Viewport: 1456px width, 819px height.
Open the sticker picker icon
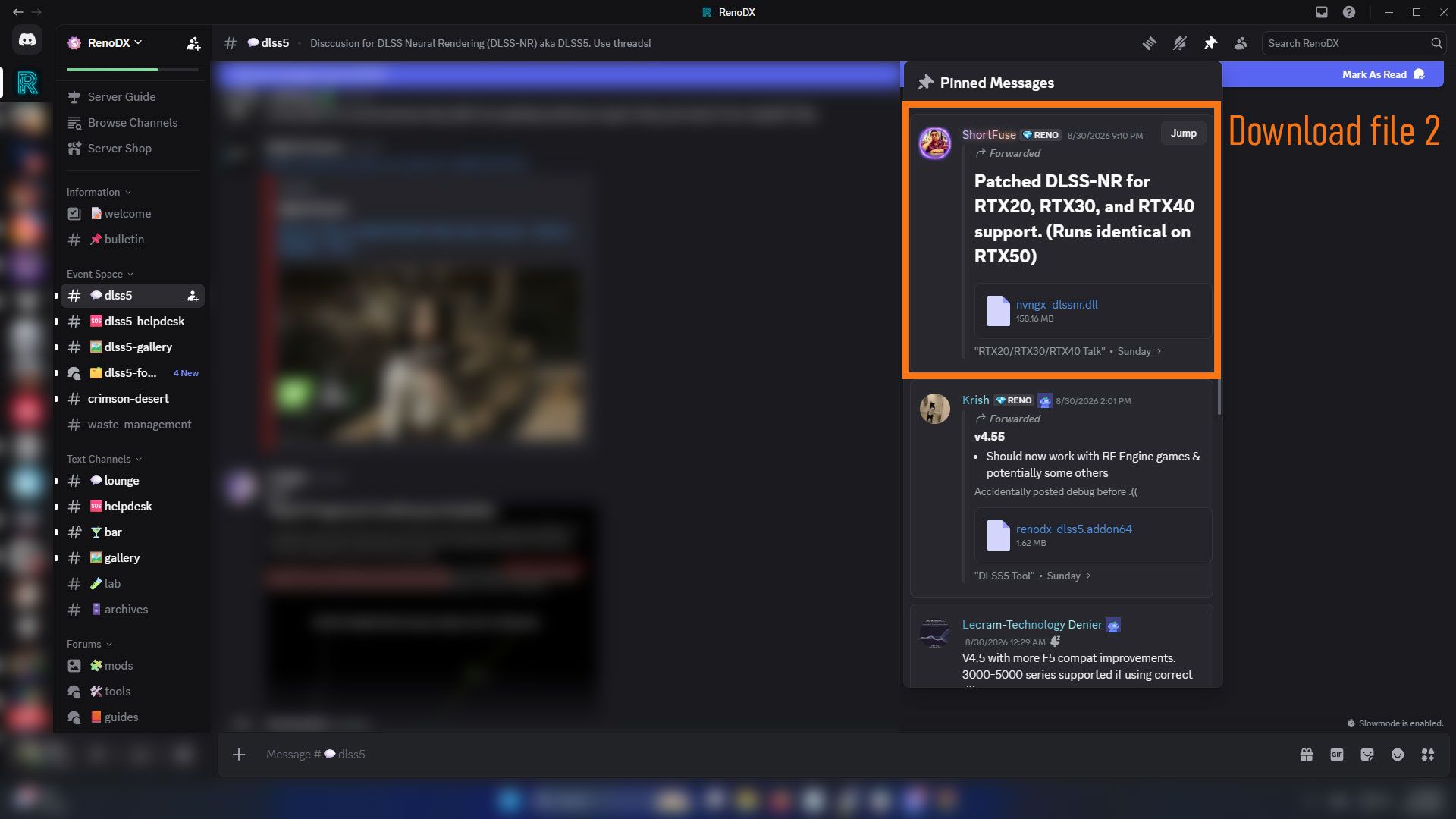(x=1367, y=754)
